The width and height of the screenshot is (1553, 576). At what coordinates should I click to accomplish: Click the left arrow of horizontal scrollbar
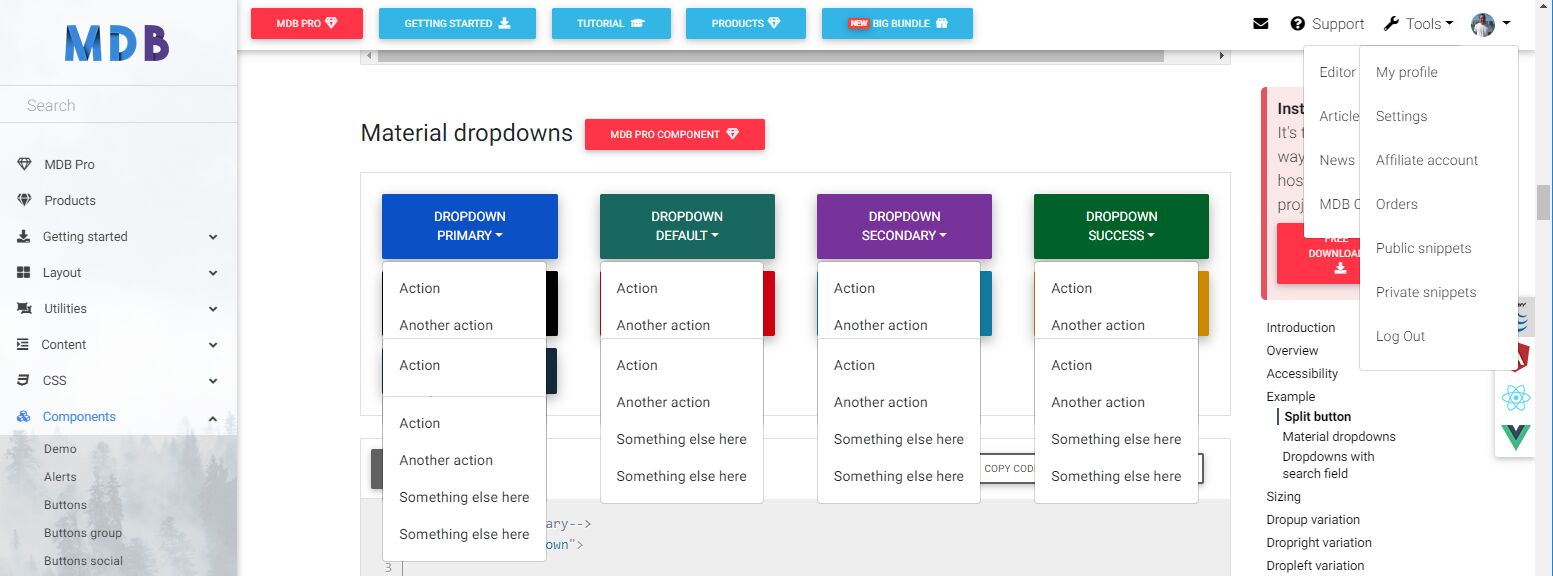369,56
